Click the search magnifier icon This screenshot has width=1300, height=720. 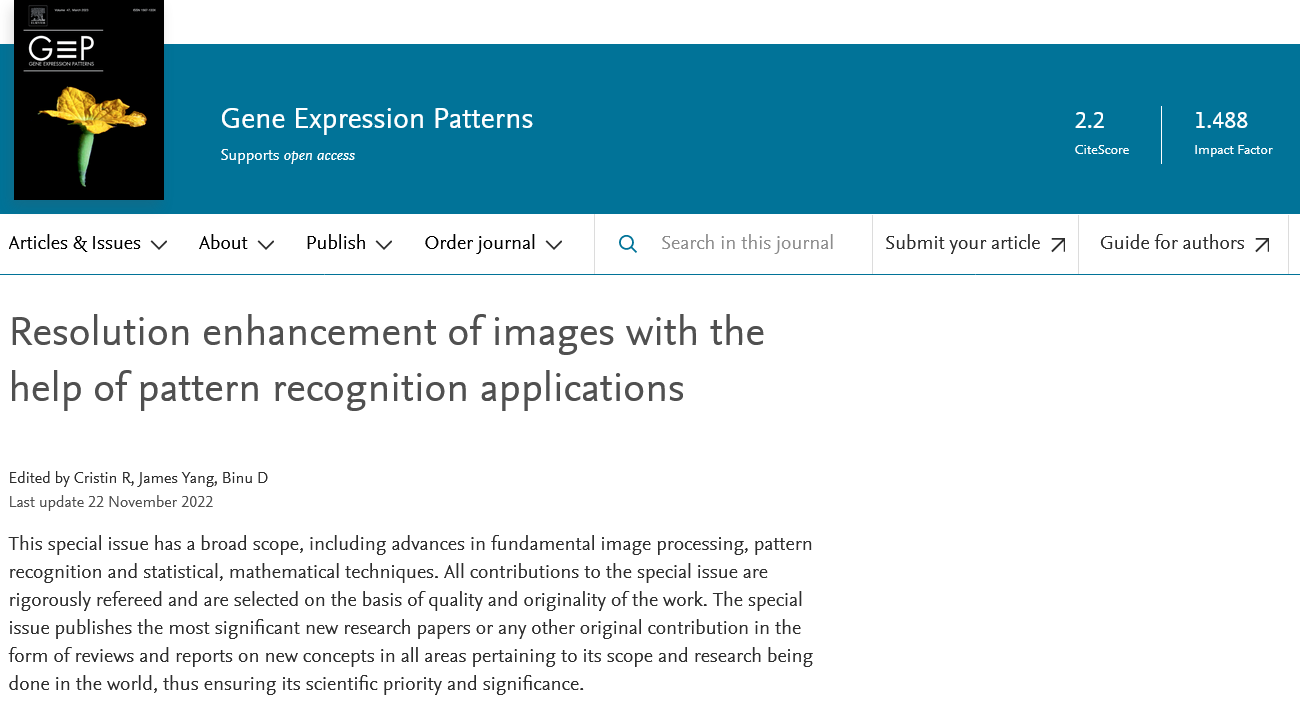pyautogui.click(x=628, y=244)
